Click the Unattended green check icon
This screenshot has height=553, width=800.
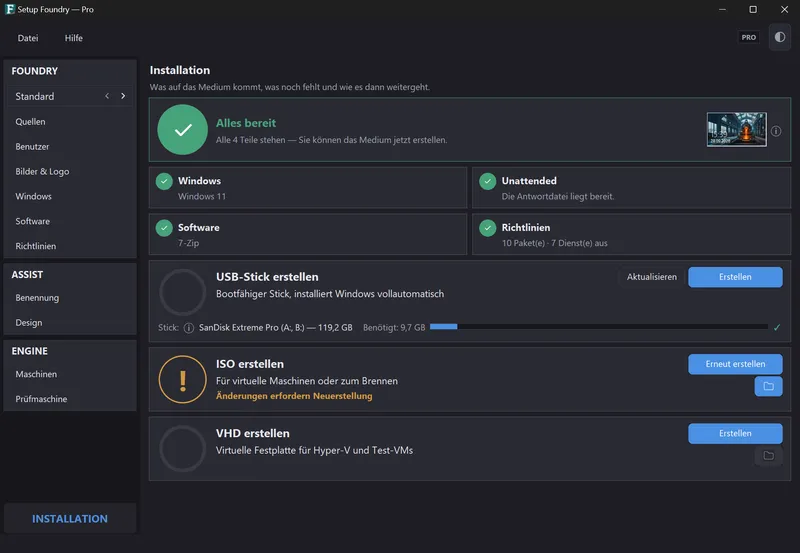(x=488, y=181)
